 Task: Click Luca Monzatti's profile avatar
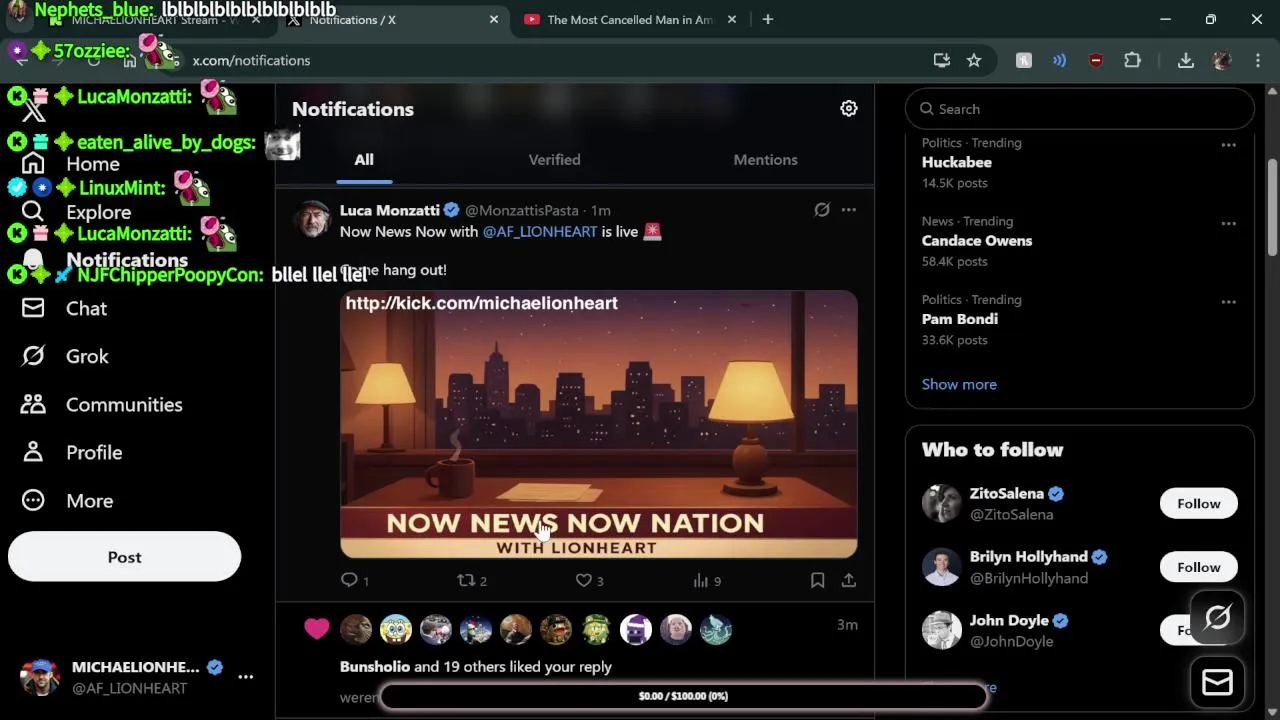[x=313, y=218]
